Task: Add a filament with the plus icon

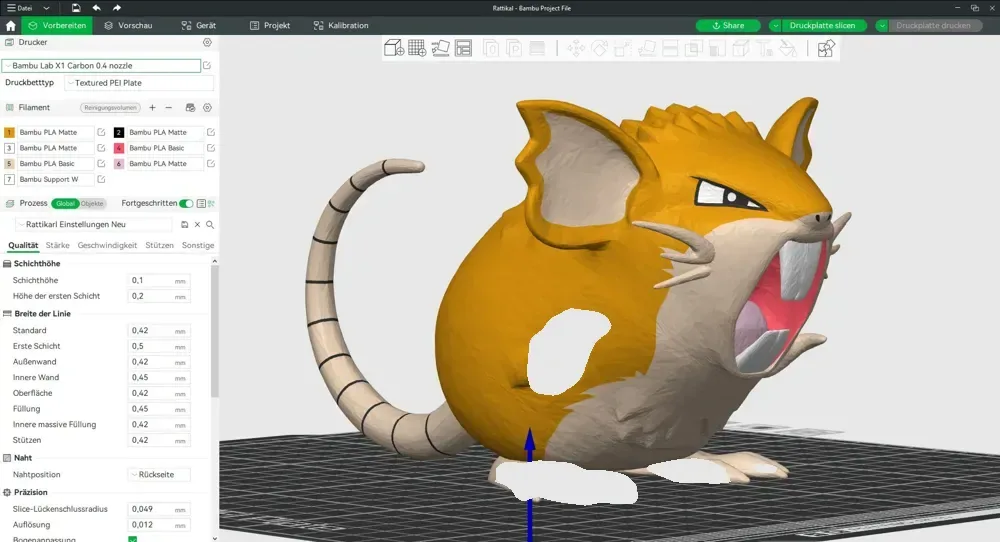Action: click(x=152, y=108)
